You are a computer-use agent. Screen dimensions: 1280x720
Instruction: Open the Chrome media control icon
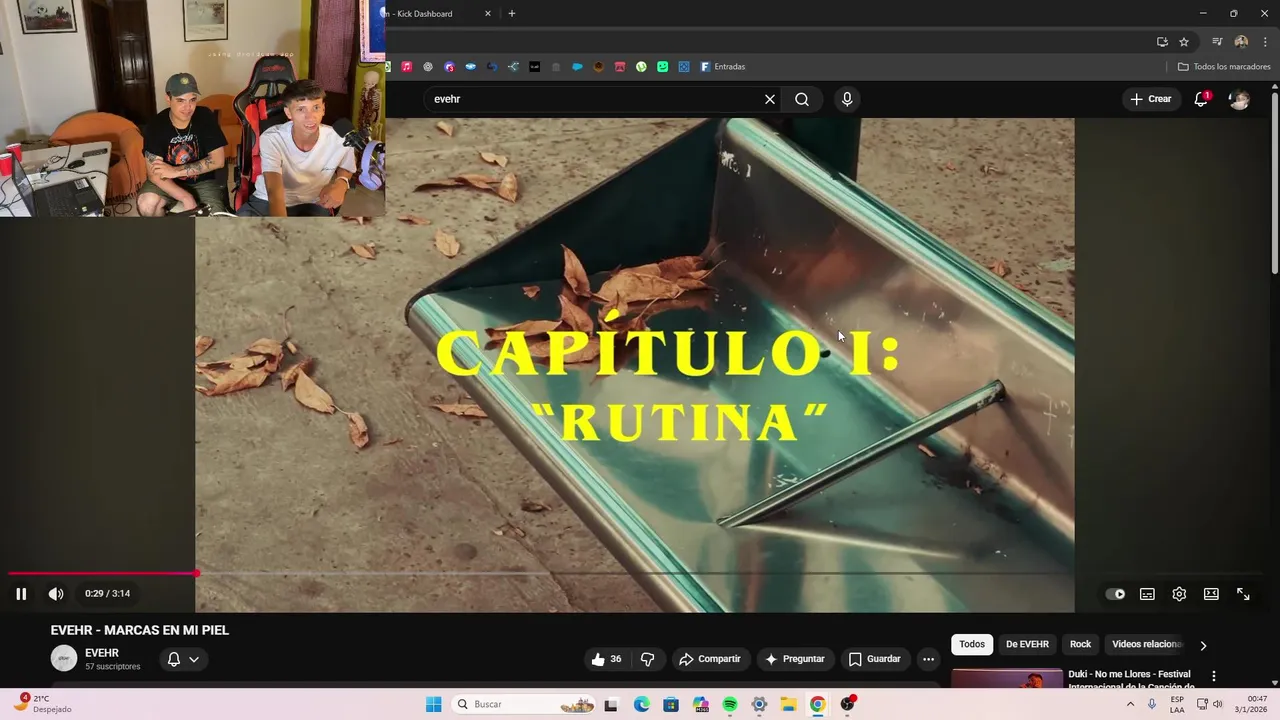click(x=1217, y=42)
